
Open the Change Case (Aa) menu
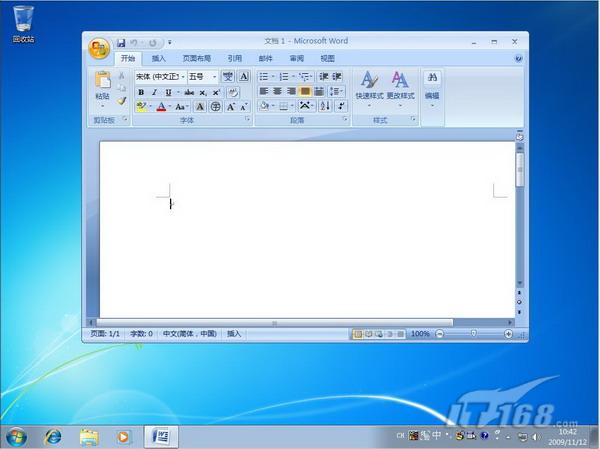(181, 107)
